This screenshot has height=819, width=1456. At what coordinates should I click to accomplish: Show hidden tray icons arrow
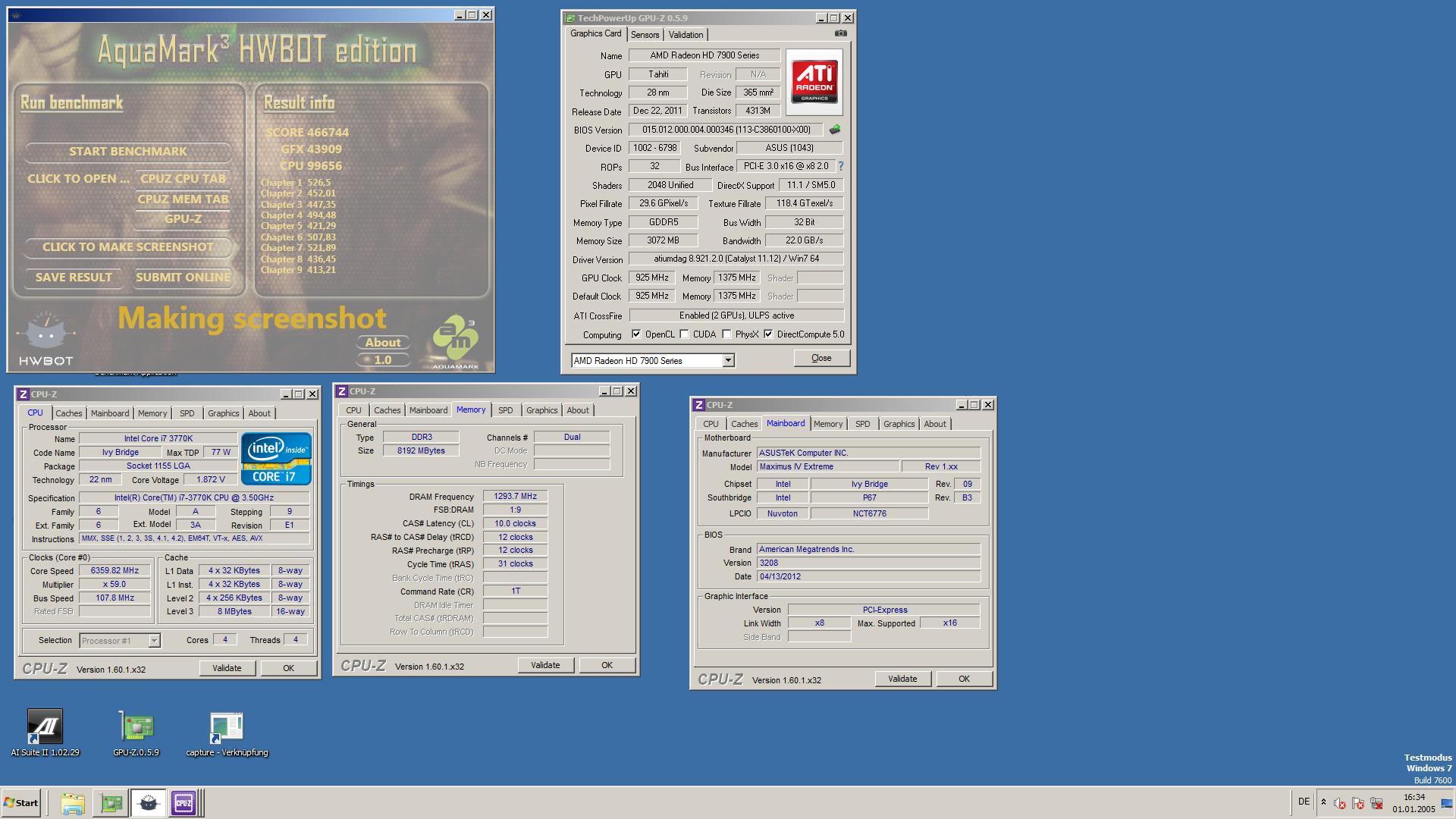(1323, 802)
